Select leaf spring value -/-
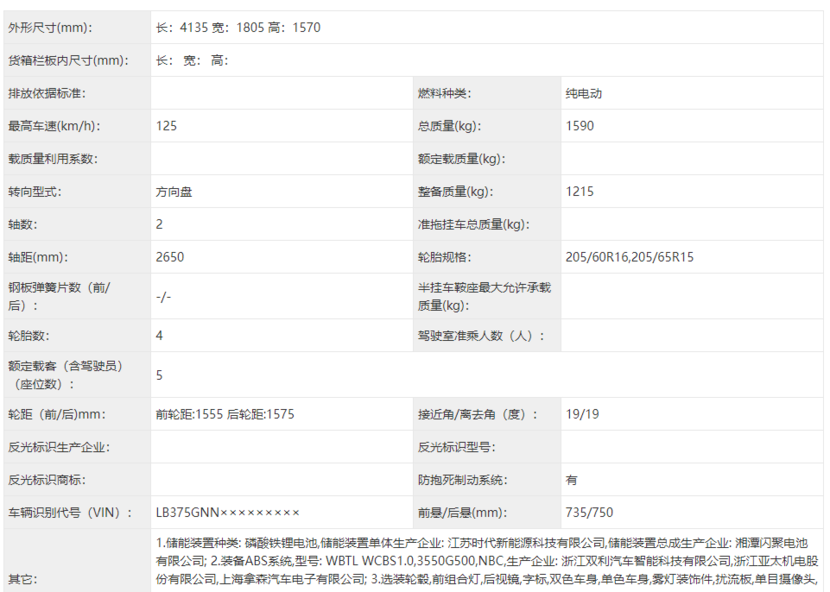Viewport: 830px width, 592px height. (x=164, y=297)
